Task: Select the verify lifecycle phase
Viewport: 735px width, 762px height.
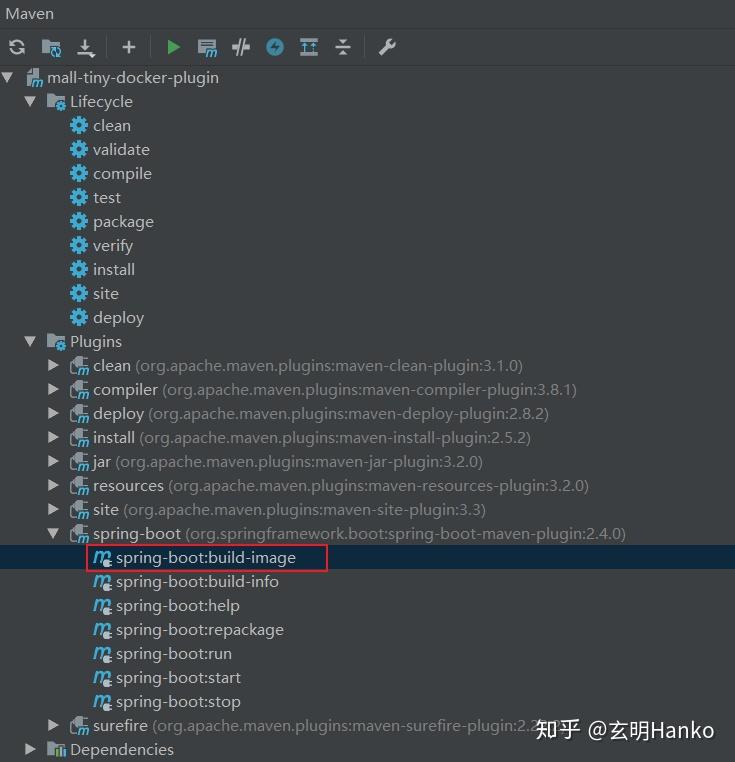Action: (x=112, y=246)
